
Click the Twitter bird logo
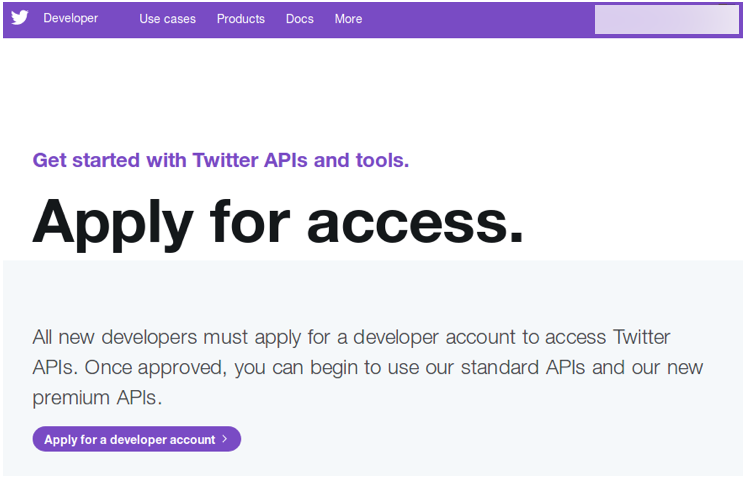(x=20, y=18)
